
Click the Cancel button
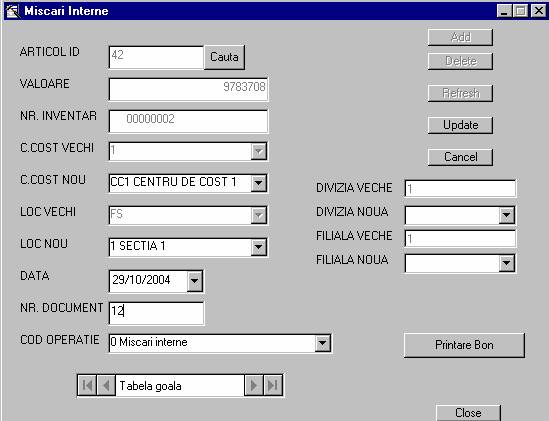(460, 157)
